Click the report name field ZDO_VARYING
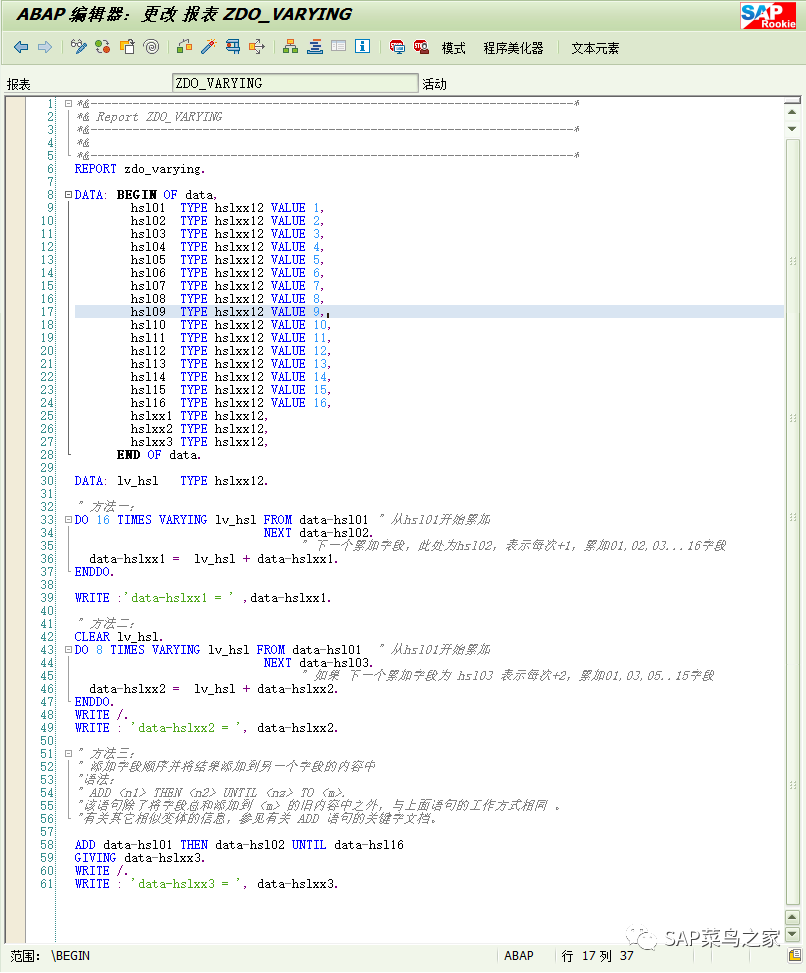This screenshot has width=806, height=973. tap(295, 83)
